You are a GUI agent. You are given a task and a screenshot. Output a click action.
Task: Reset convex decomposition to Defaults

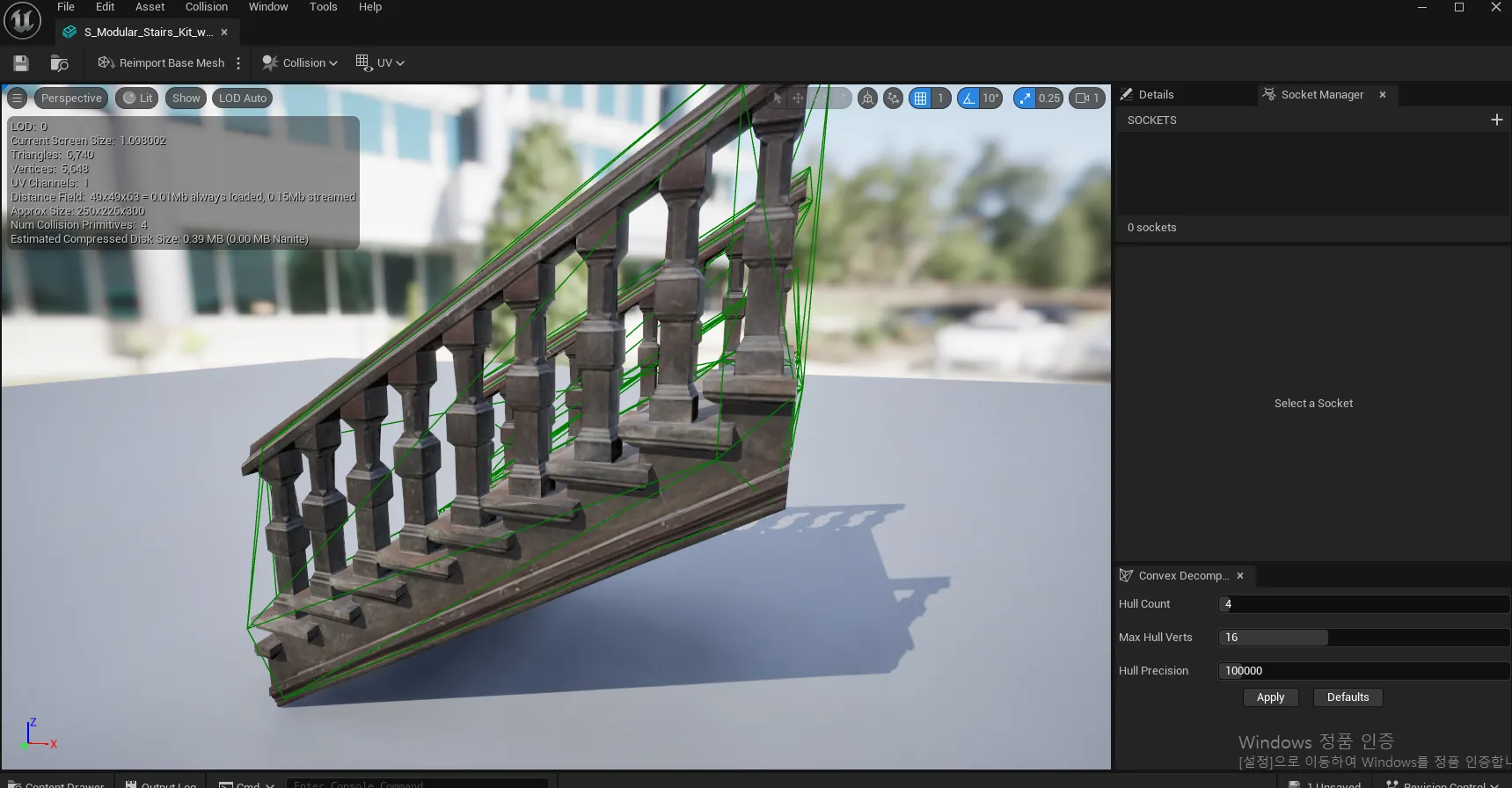pos(1348,697)
